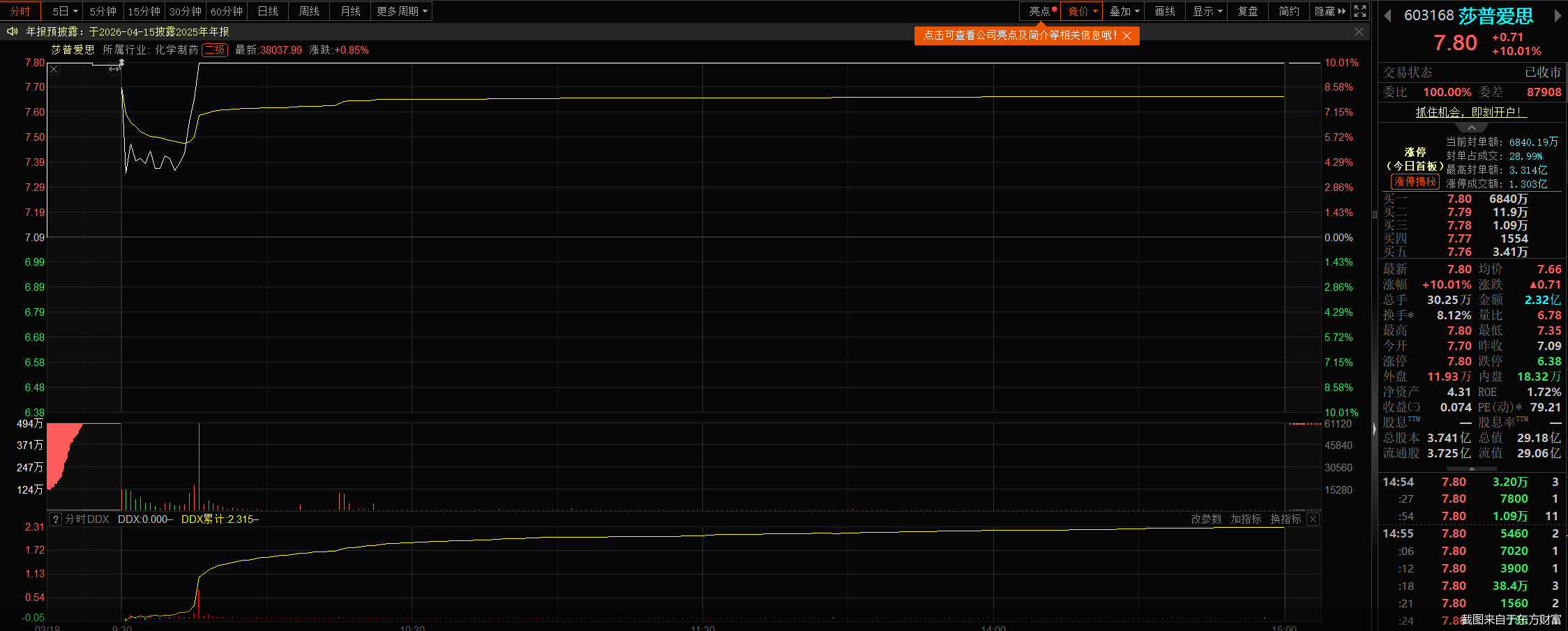This screenshot has height=631, width=1568.
Task: Click the horizontal resize handle icon on chart
Action: (x=114, y=69)
